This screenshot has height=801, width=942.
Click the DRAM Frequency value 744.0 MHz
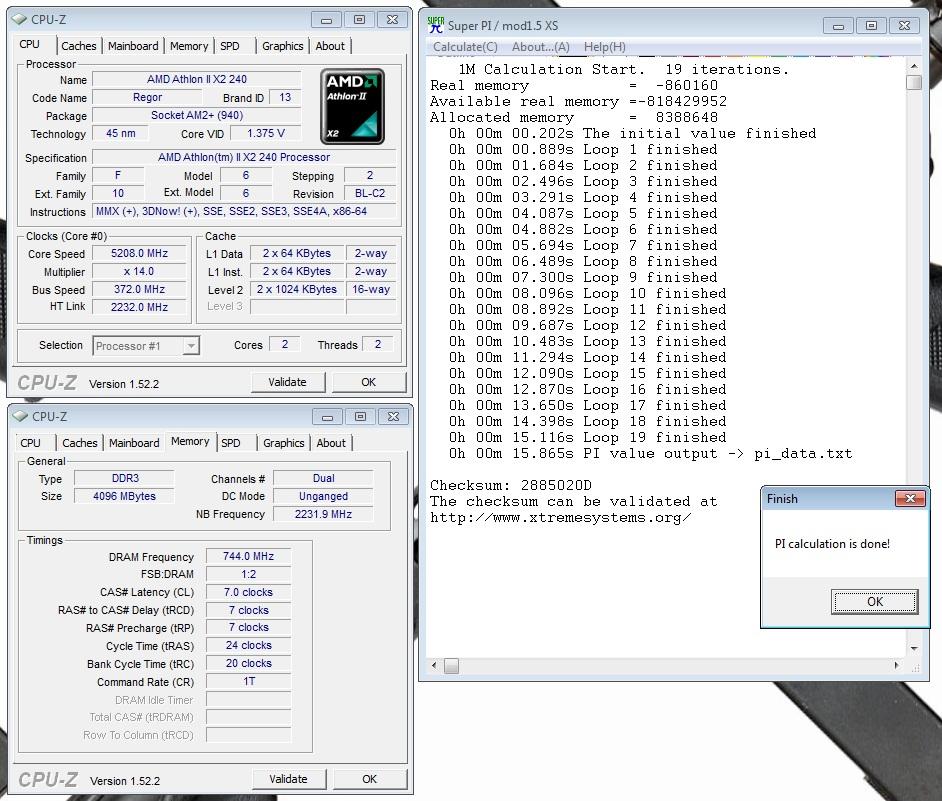[248, 556]
